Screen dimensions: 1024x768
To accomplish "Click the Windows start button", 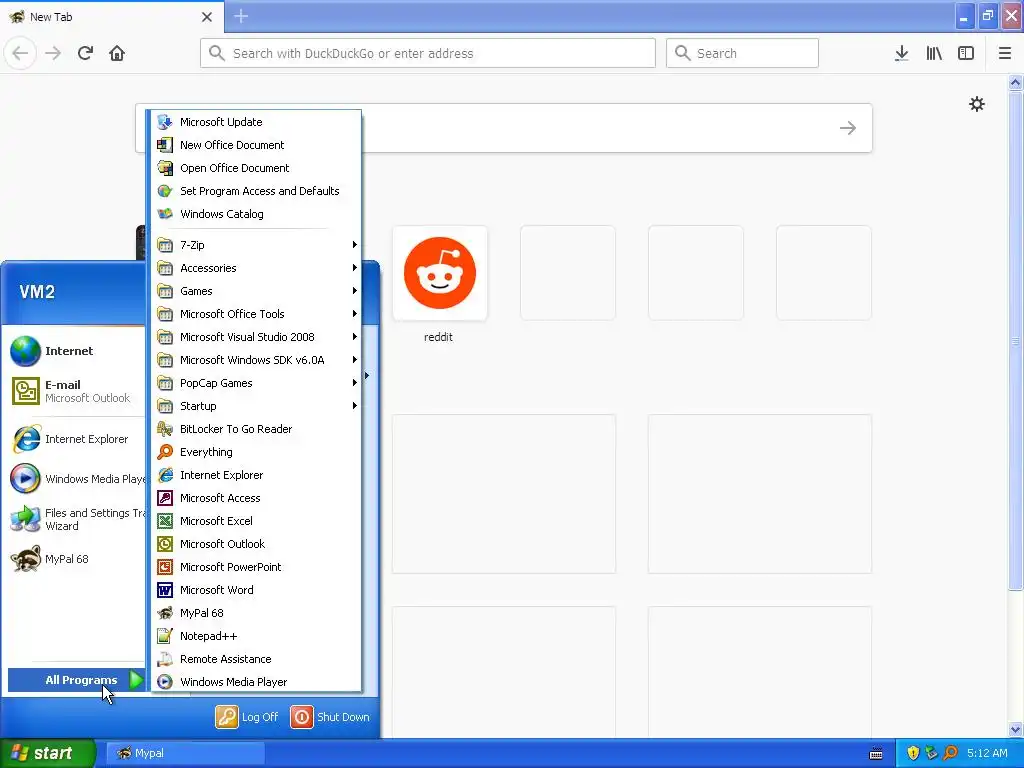I will point(47,753).
